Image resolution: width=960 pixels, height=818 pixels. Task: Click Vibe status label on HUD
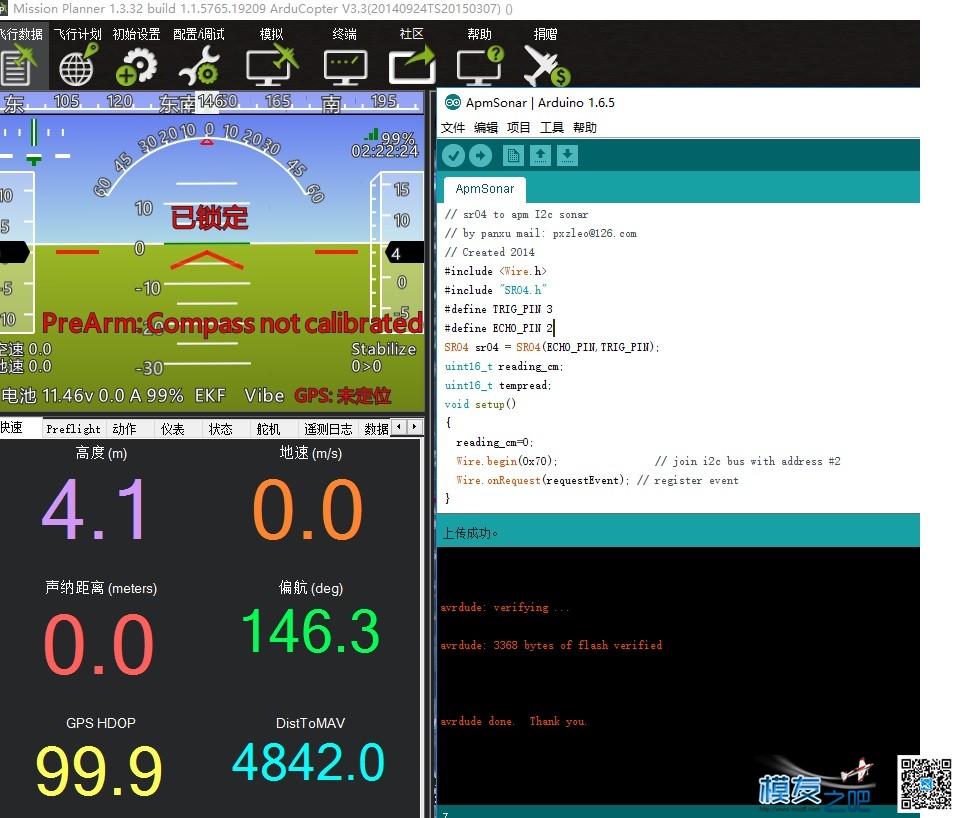pyautogui.click(x=264, y=396)
